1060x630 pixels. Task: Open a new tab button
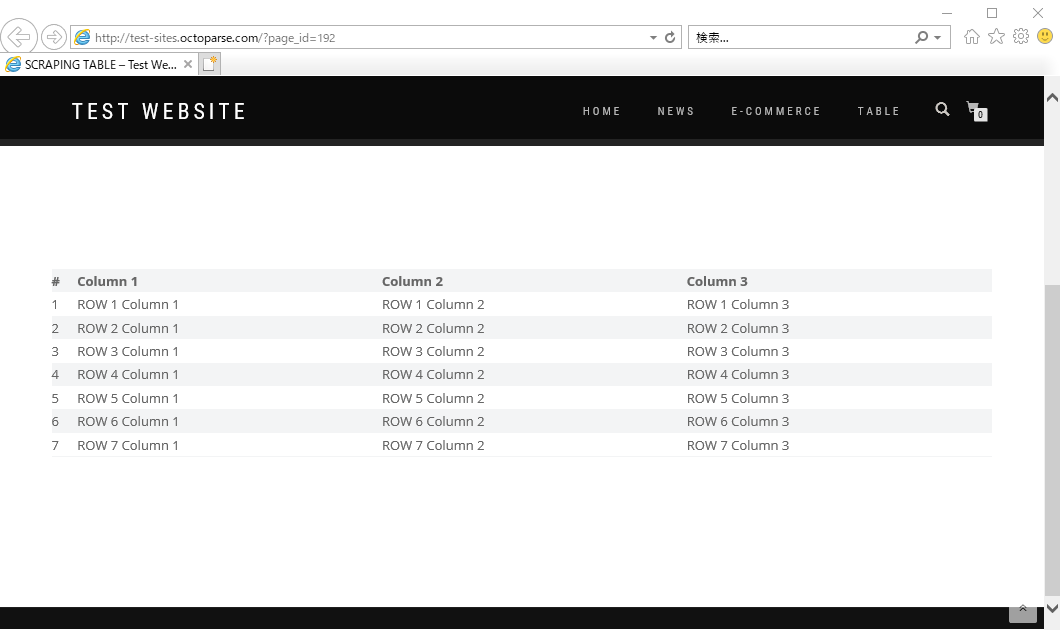tap(210, 64)
